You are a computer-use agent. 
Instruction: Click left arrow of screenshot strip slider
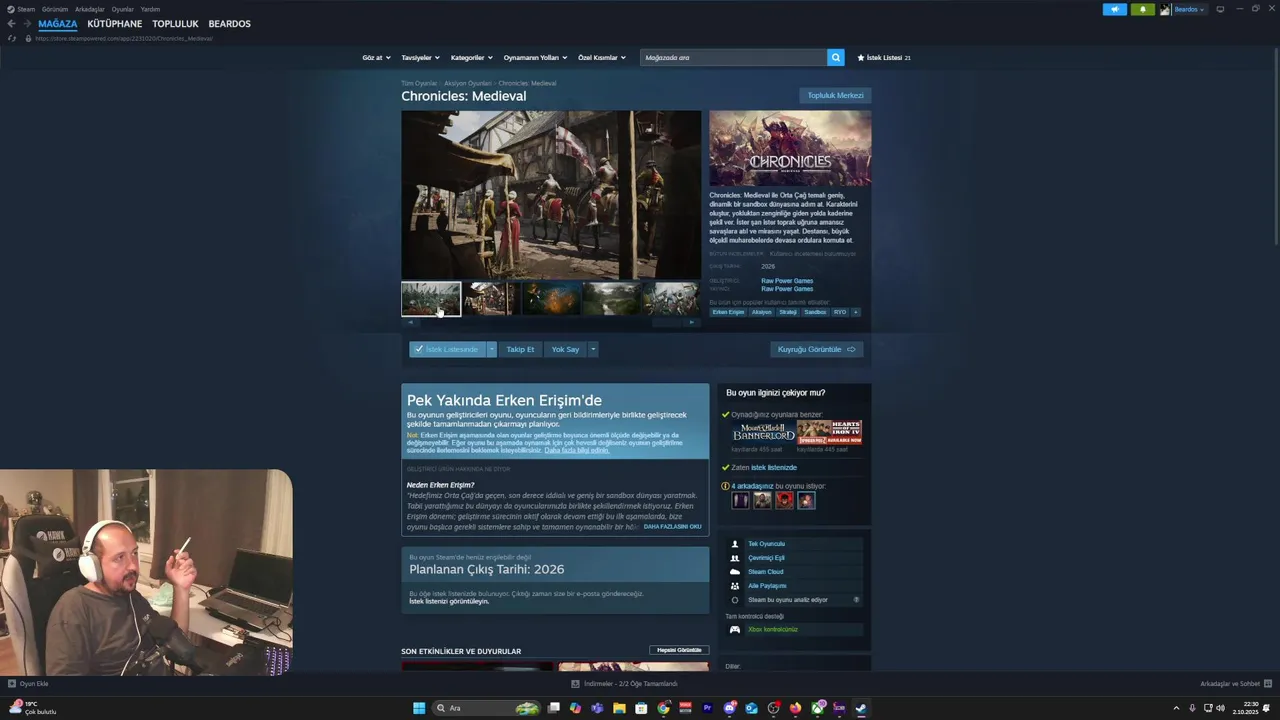[x=411, y=322]
